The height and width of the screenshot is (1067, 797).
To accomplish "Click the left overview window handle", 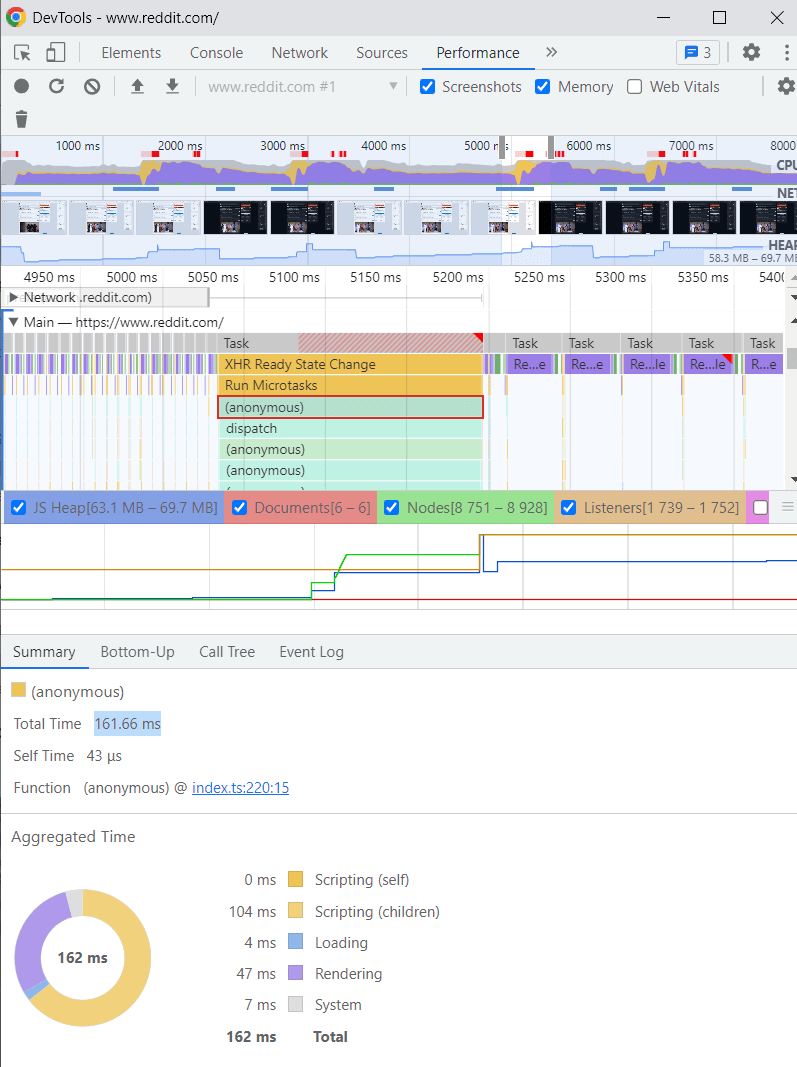I will pos(502,147).
